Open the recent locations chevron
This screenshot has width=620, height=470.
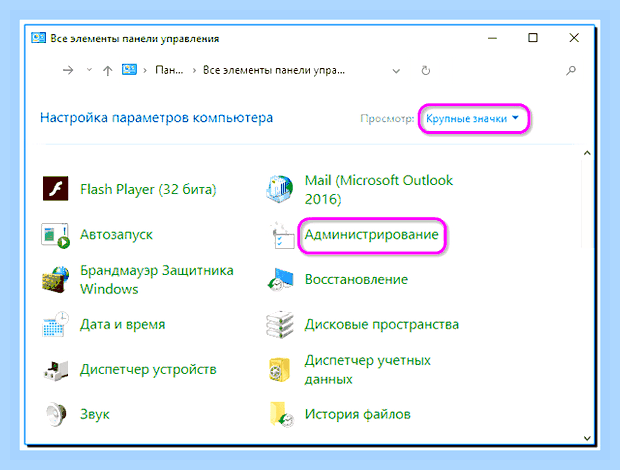pyautogui.click(x=89, y=70)
